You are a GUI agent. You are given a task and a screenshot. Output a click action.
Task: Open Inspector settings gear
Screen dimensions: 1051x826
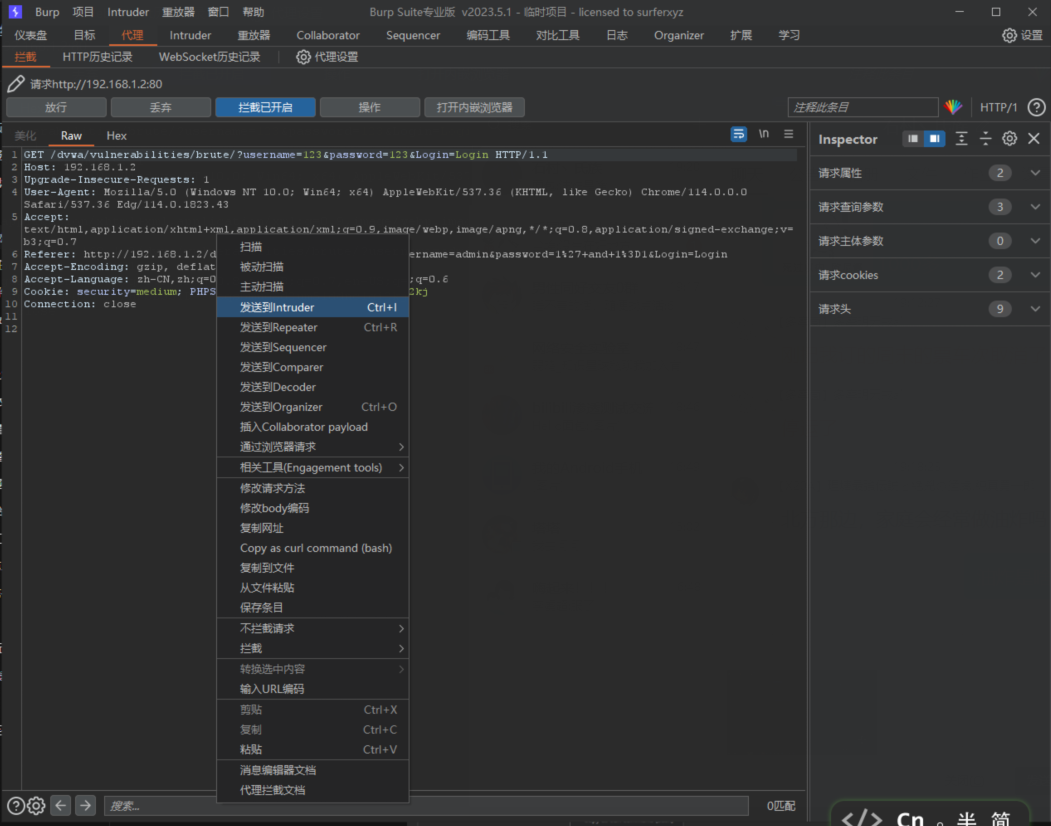[x=1010, y=139]
